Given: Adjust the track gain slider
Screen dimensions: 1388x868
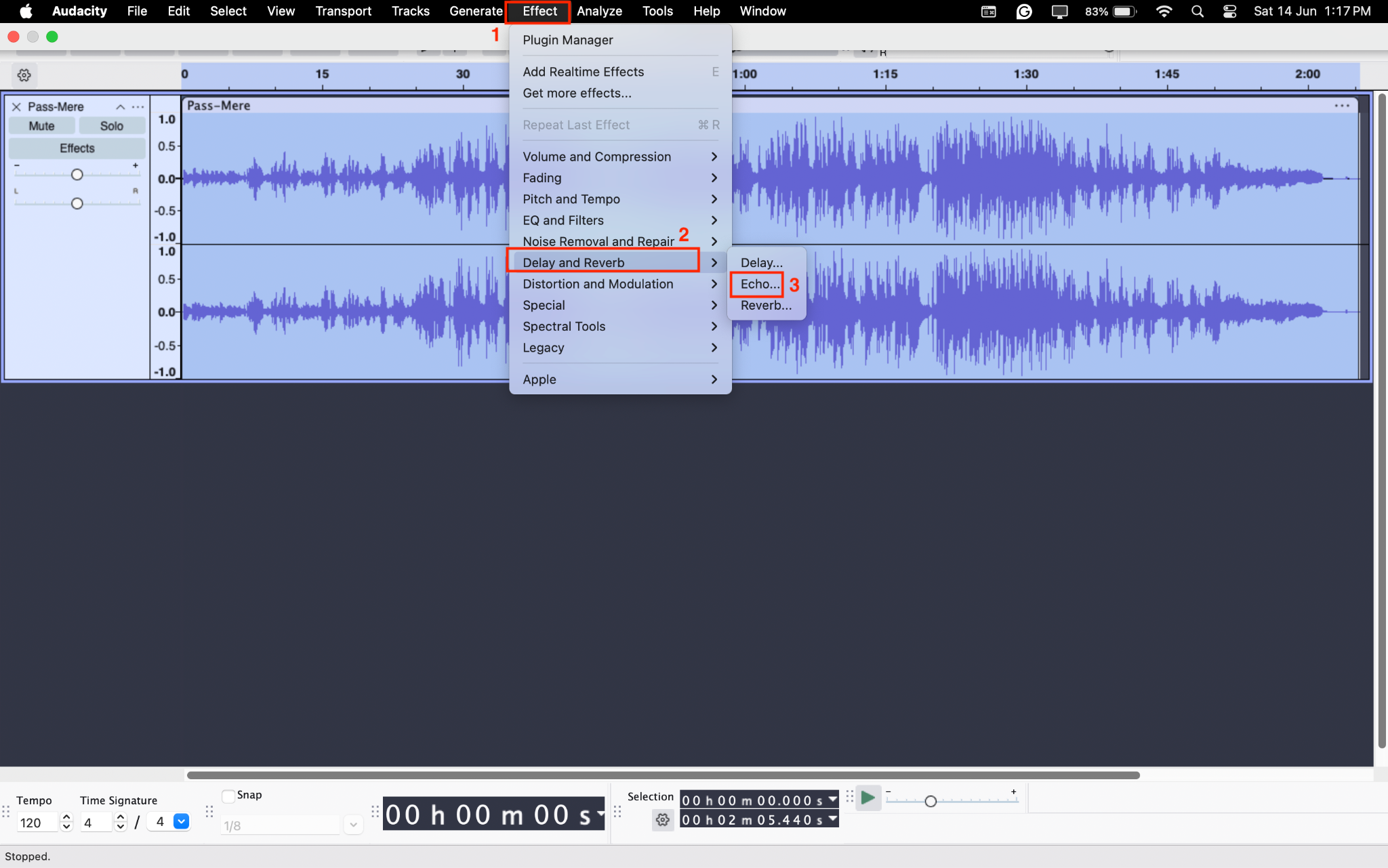Looking at the screenshot, I should click(x=77, y=175).
